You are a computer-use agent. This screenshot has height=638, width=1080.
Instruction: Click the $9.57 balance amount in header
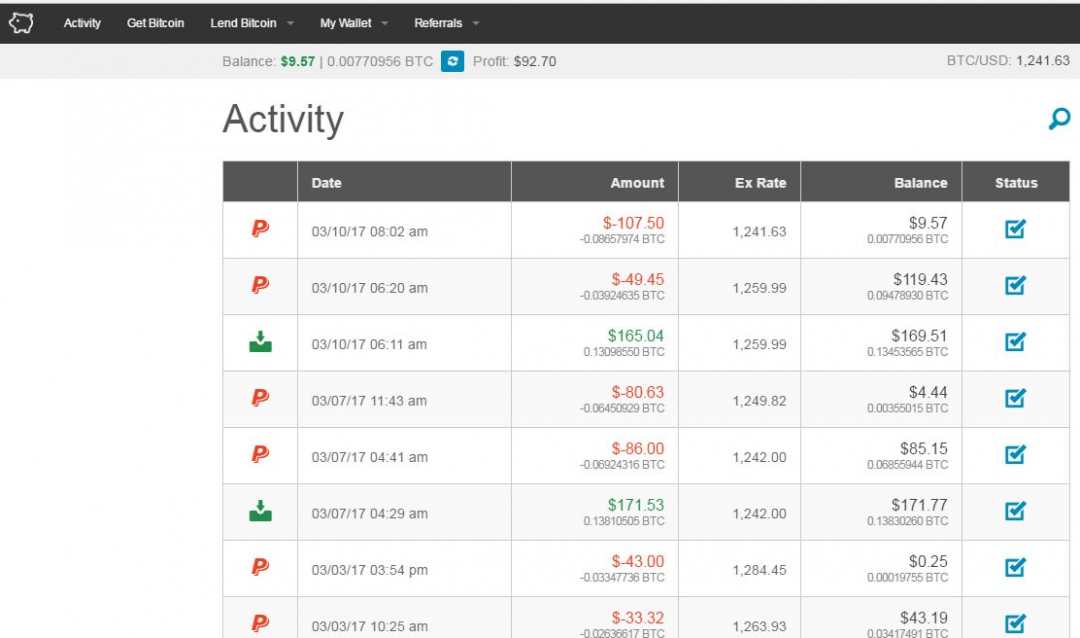tap(297, 61)
